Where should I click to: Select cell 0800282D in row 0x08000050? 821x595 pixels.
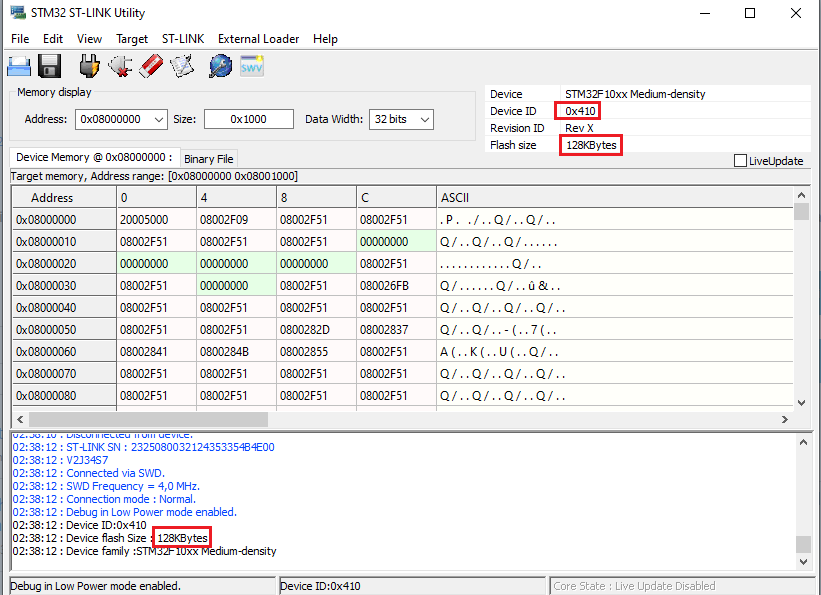click(317, 330)
